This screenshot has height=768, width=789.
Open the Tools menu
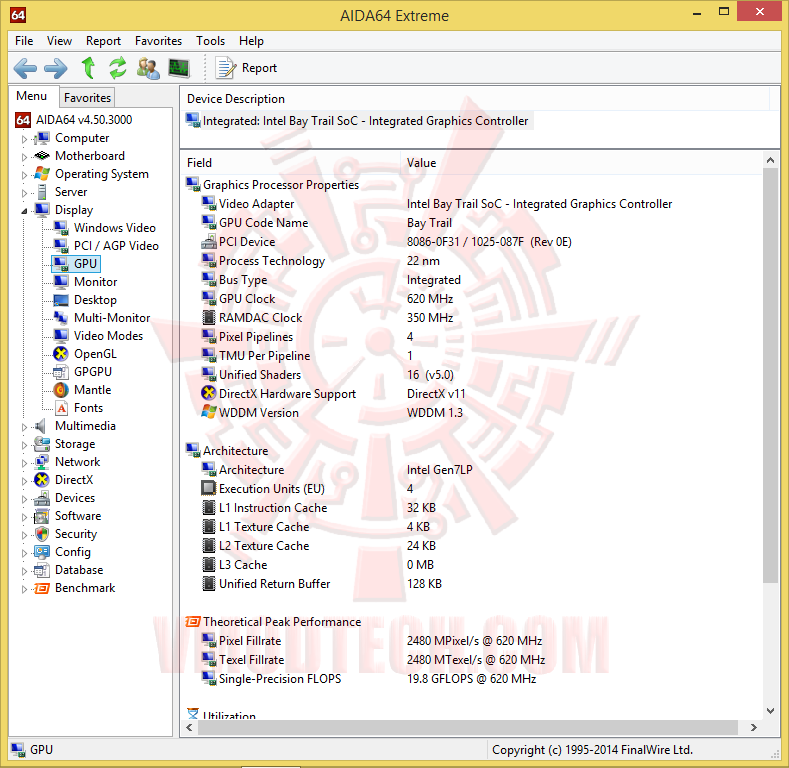pyautogui.click(x=210, y=41)
